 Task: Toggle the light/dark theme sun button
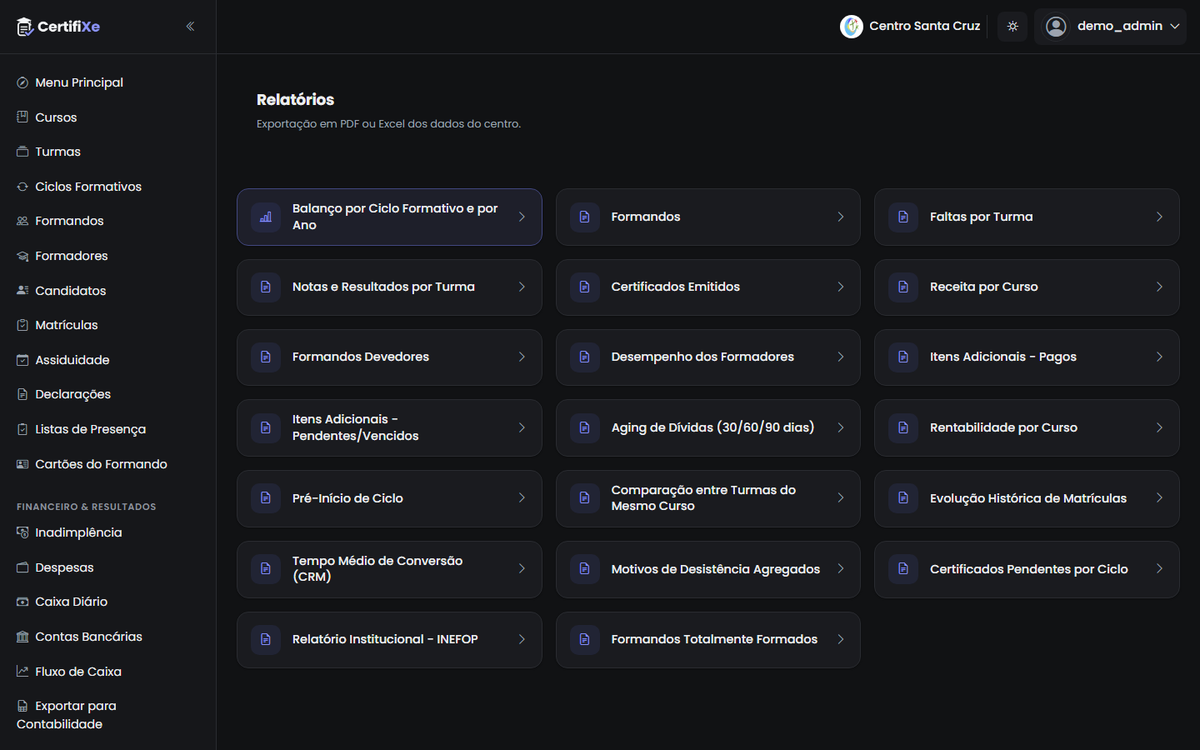1012,27
